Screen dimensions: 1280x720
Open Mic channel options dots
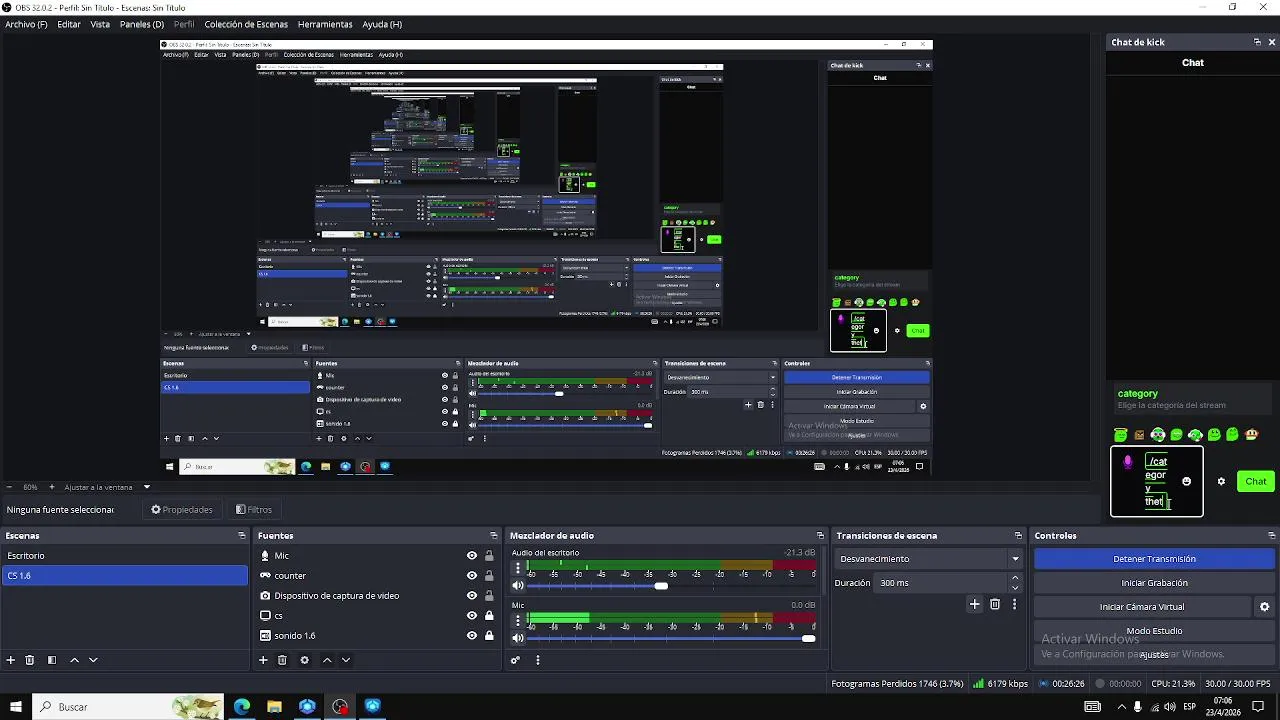pos(517,620)
